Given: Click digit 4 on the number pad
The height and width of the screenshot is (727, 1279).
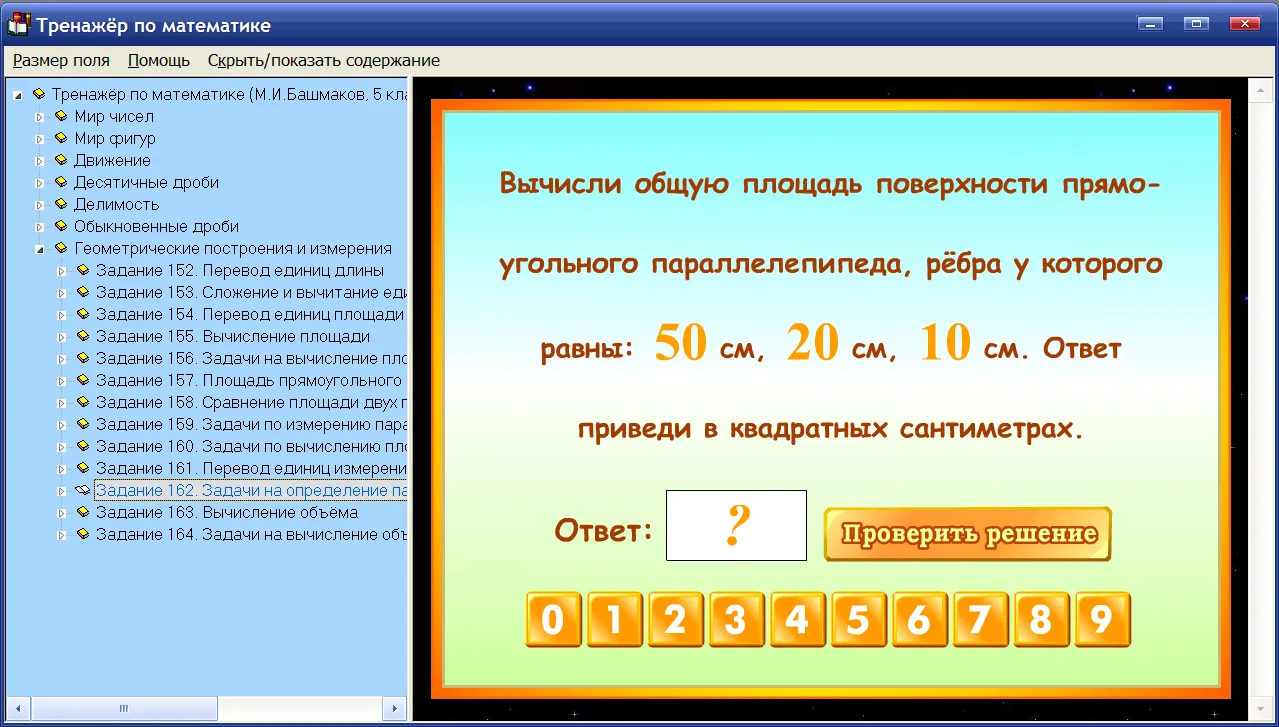Looking at the screenshot, I should pos(797,620).
